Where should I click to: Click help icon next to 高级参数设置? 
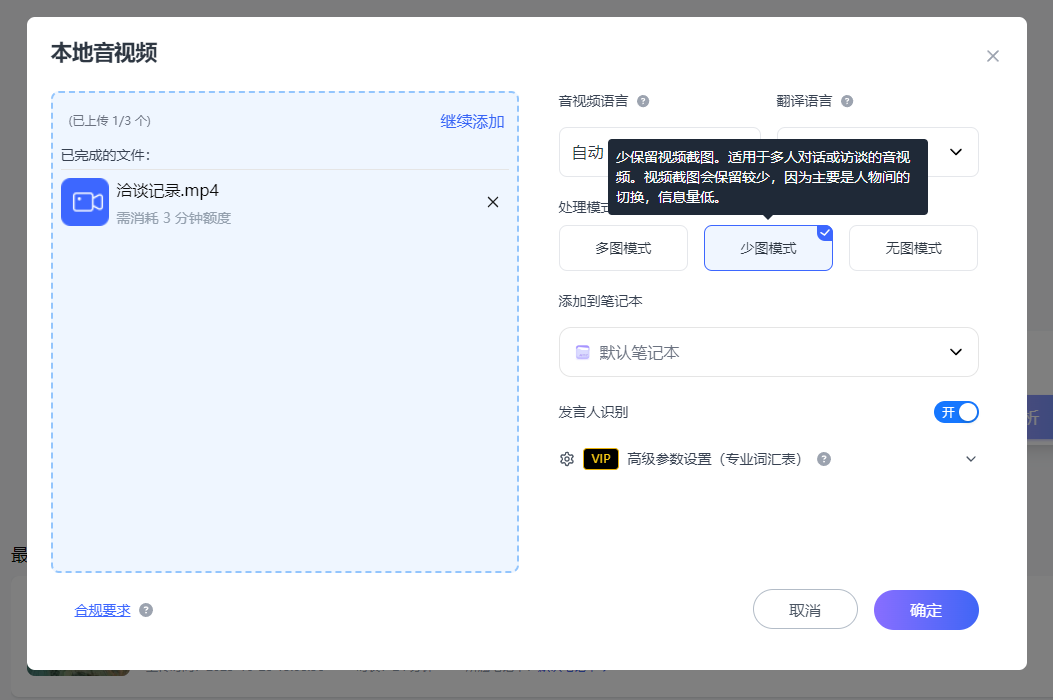(824, 459)
